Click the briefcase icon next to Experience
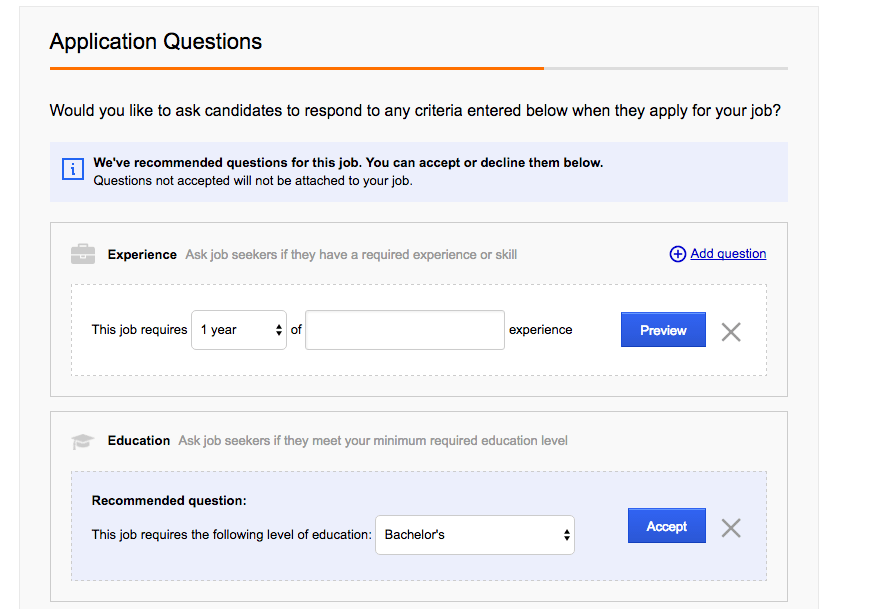This screenshot has width=876, height=609. click(x=83, y=254)
